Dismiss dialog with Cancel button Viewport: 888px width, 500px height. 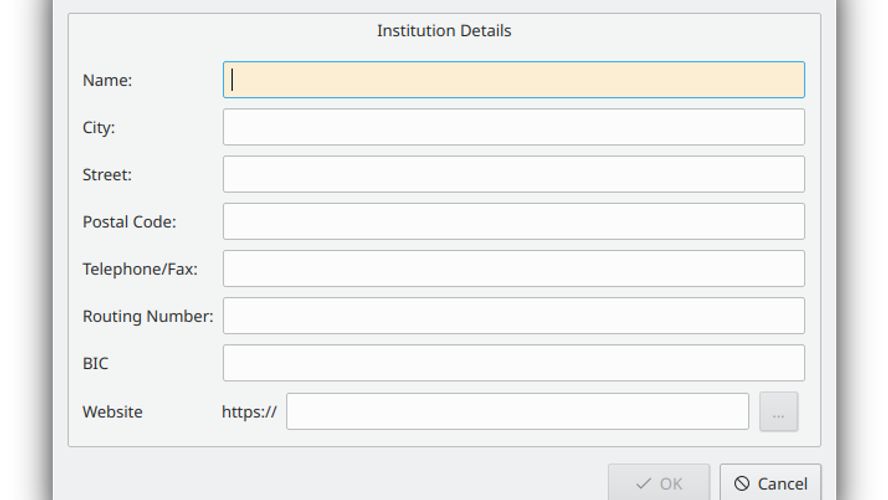pos(770,483)
